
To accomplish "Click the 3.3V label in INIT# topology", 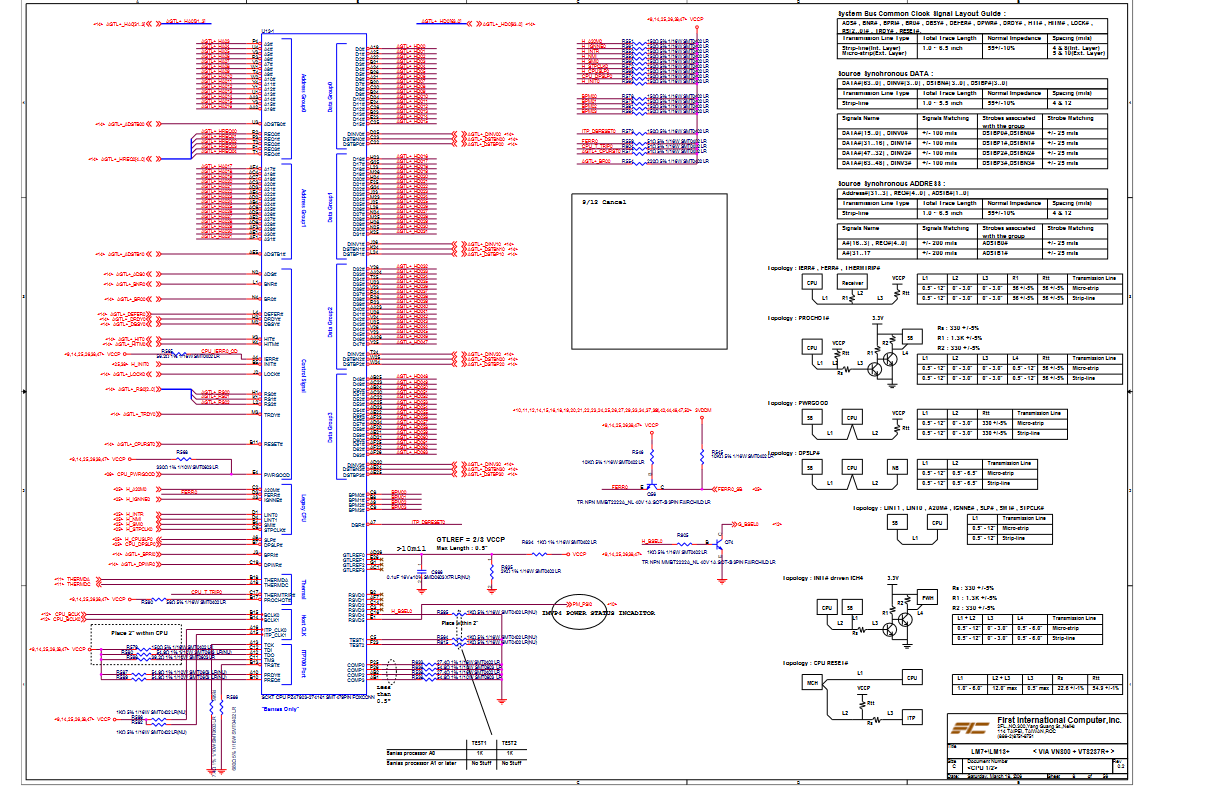I will click(x=893, y=577).
